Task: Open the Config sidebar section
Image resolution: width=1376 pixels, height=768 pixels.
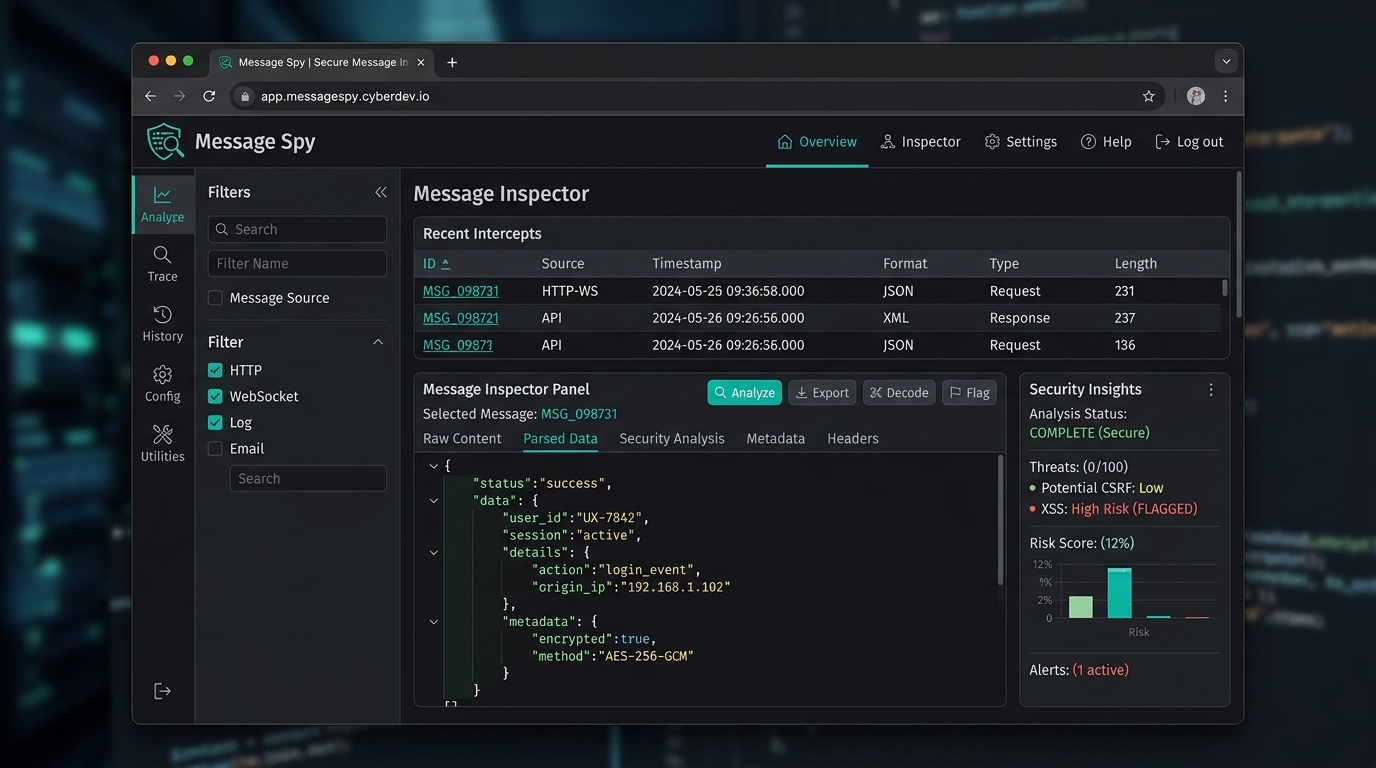Action: [163, 384]
